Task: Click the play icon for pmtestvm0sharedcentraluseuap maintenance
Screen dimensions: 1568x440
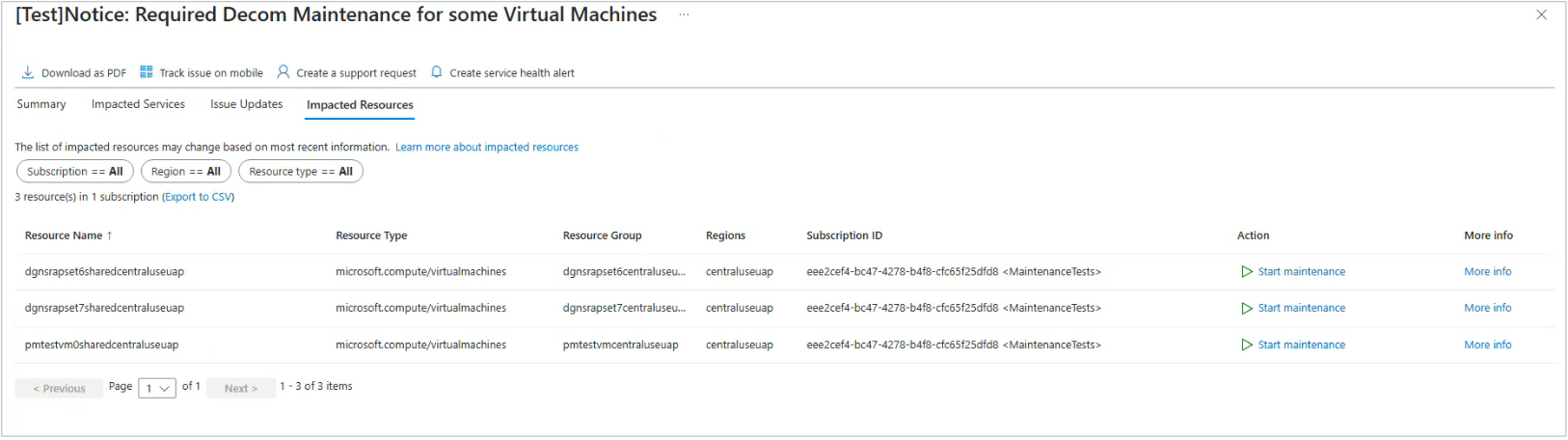Action: click(1247, 345)
